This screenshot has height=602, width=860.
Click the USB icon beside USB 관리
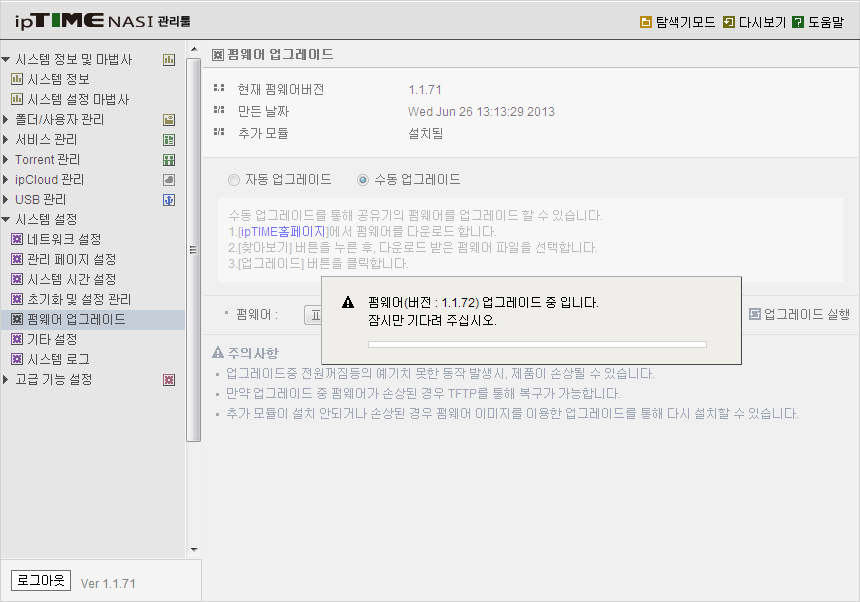pos(169,200)
